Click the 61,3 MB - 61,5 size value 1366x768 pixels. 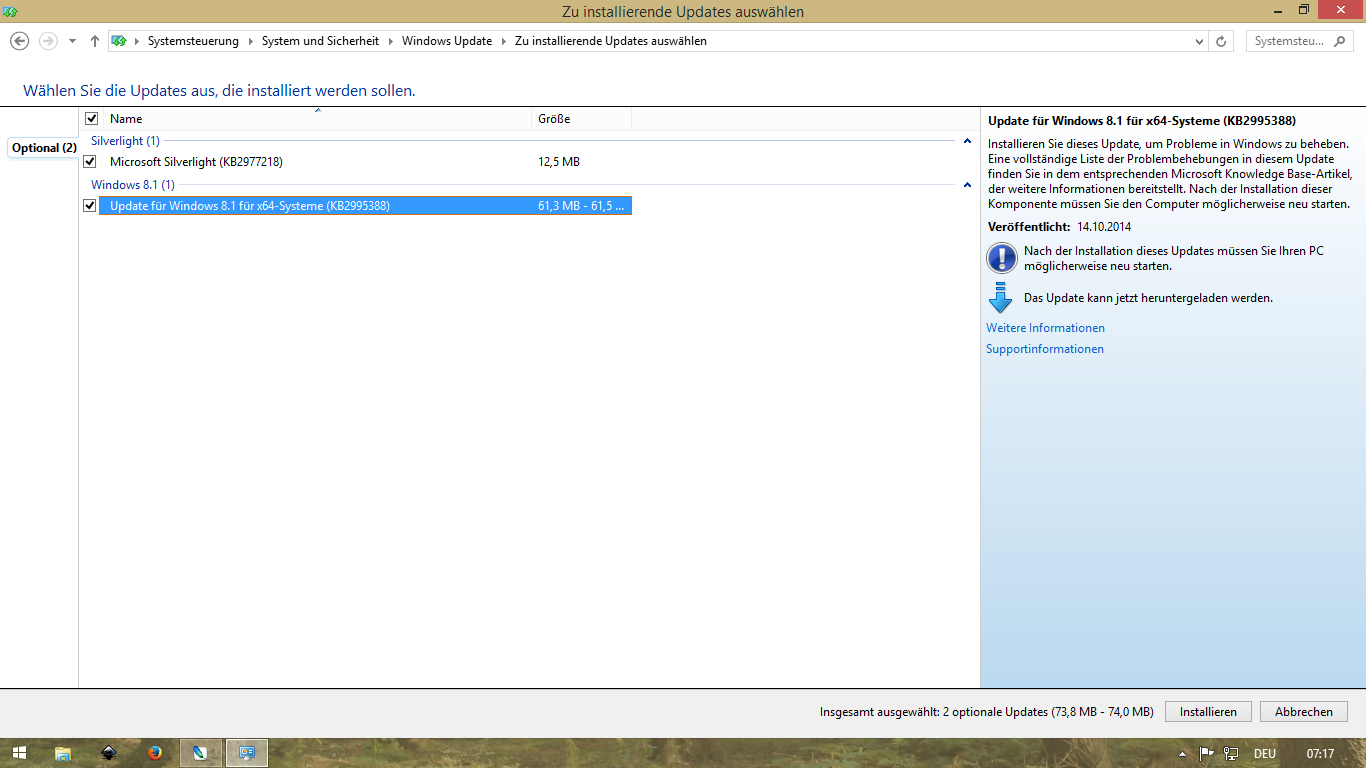[x=581, y=206]
